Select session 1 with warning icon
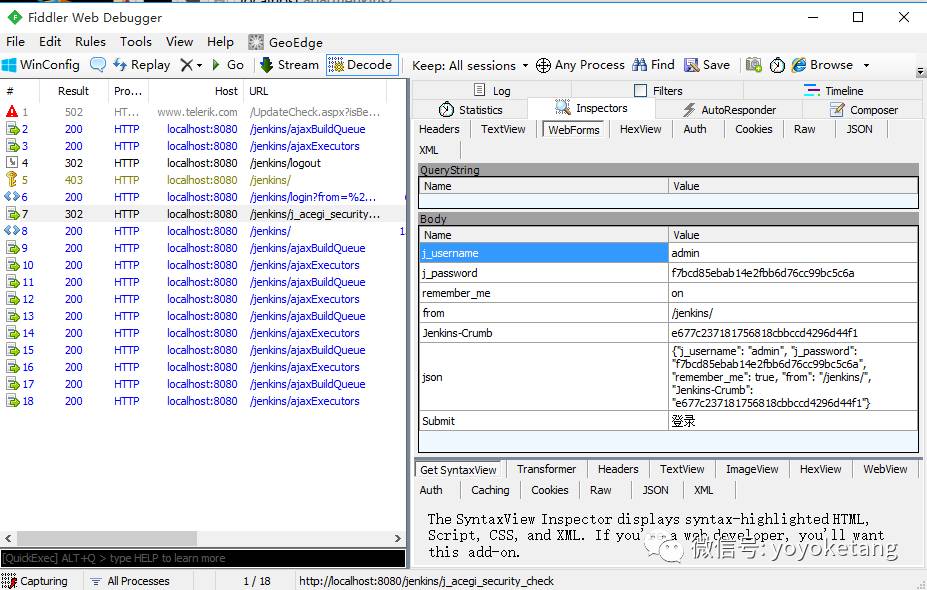Image resolution: width=927 pixels, height=590 pixels. pyautogui.click(x=202, y=112)
